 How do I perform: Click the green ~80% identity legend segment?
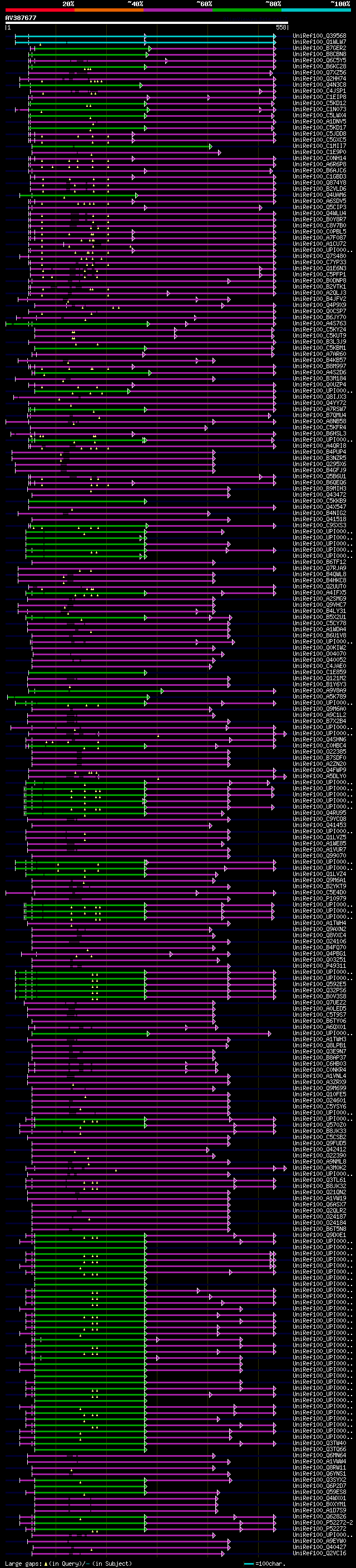coord(247,11)
